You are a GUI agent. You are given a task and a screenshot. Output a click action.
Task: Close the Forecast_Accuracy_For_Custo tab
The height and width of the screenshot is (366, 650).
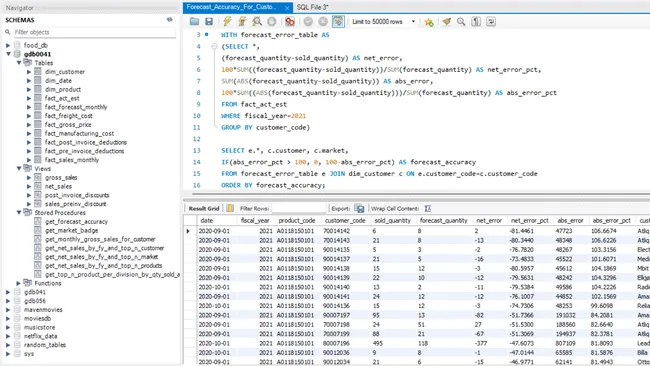[287, 7]
